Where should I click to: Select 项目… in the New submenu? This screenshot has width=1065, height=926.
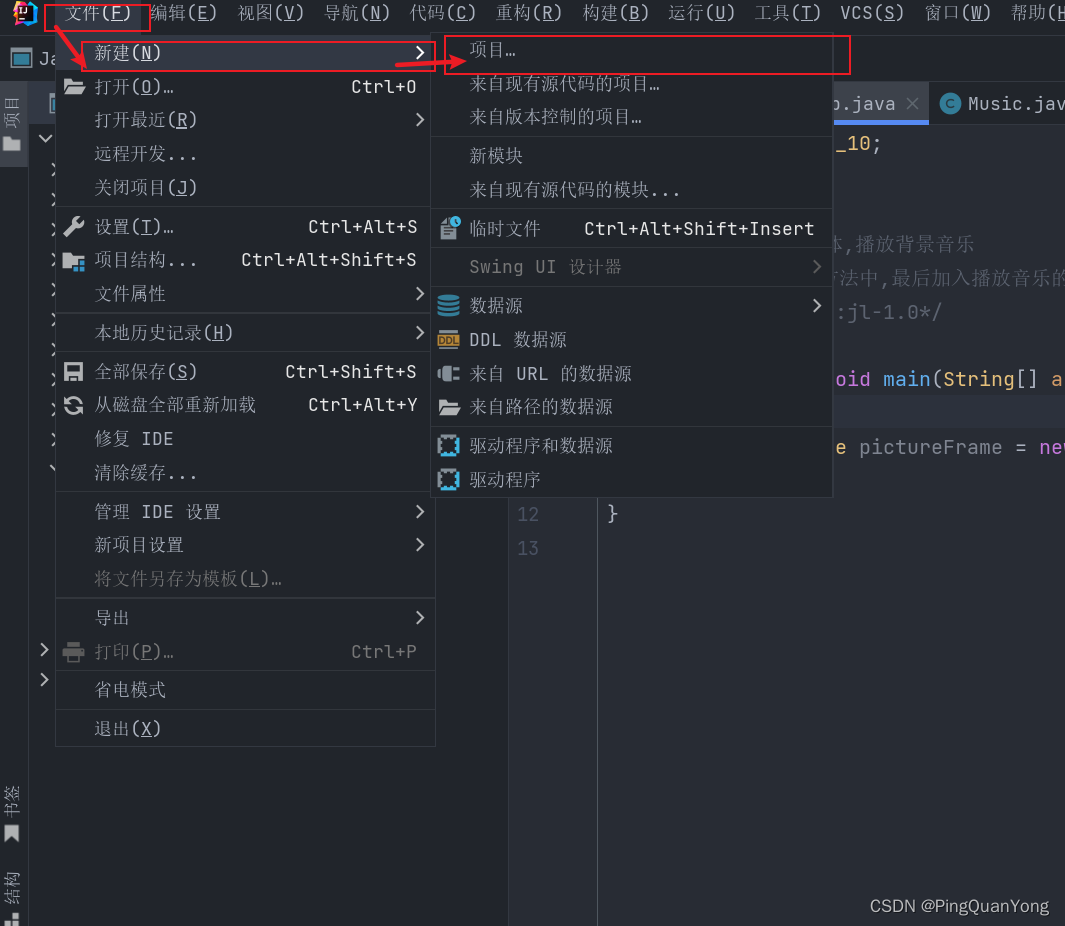coord(632,50)
